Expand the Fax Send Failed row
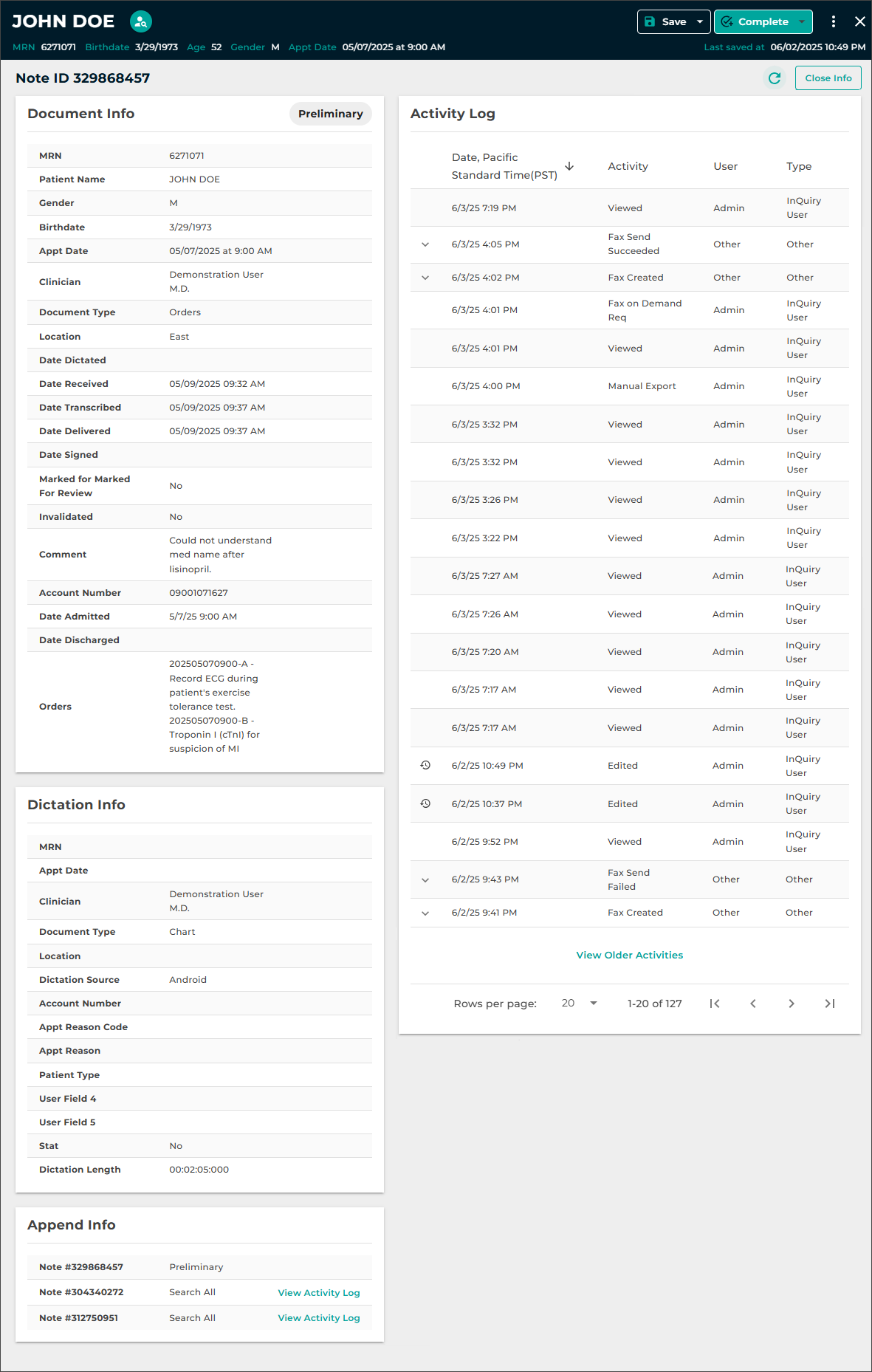The height and width of the screenshot is (1372, 872). (x=425, y=879)
